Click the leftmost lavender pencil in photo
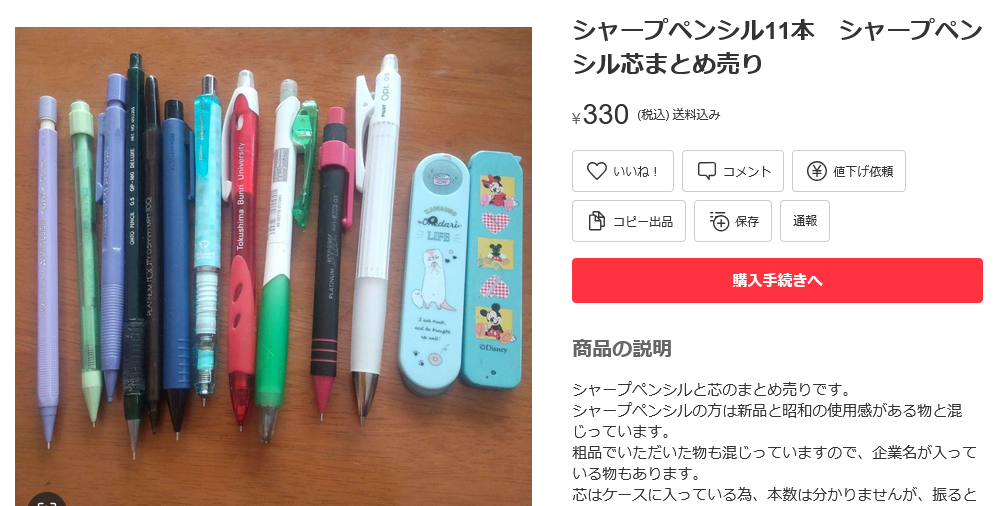The image size is (1006, 506). click(49, 269)
